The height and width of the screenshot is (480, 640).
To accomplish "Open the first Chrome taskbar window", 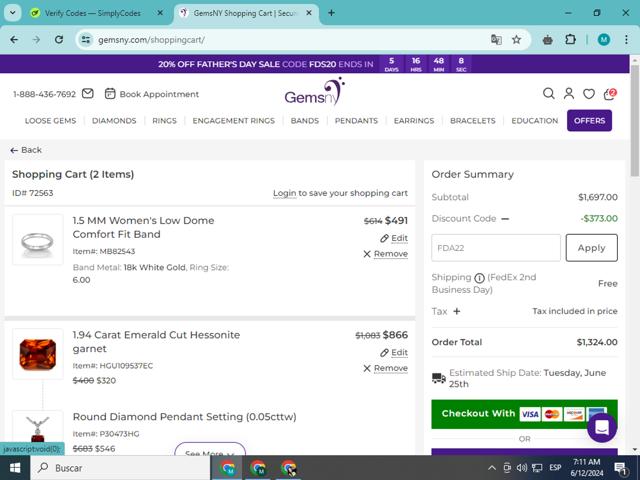I will 228,468.
